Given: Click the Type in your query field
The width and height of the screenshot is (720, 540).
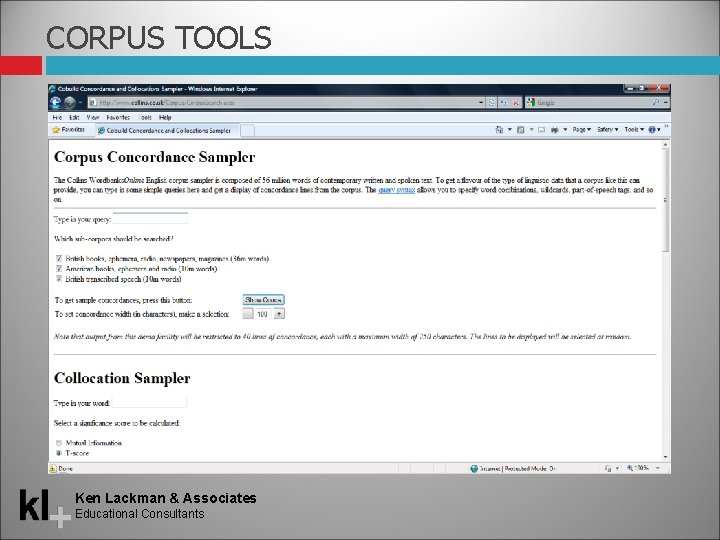Looking at the screenshot, I should [x=150, y=219].
